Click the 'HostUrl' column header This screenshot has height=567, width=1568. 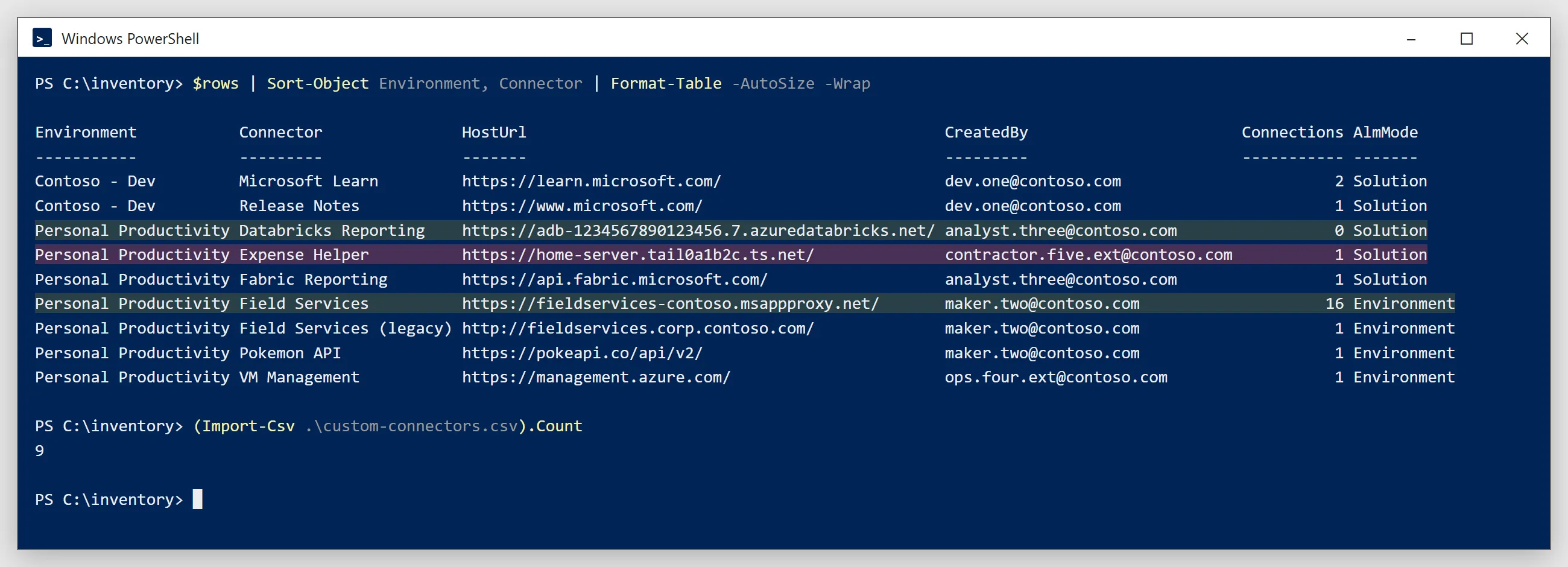494,132
